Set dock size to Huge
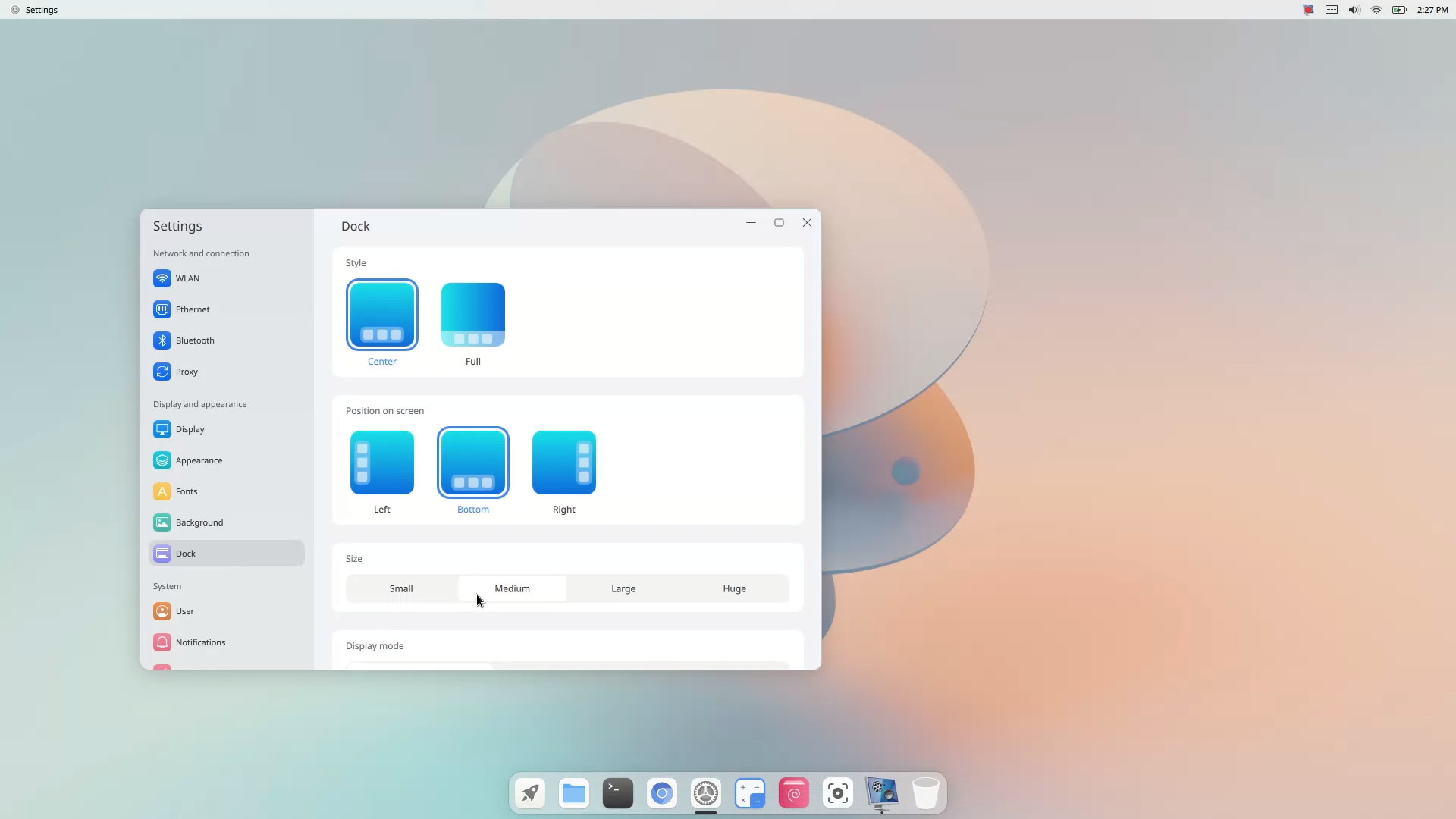The height and width of the screenshot is (819, 1456). pyautogui.click(x=734, y=588)
